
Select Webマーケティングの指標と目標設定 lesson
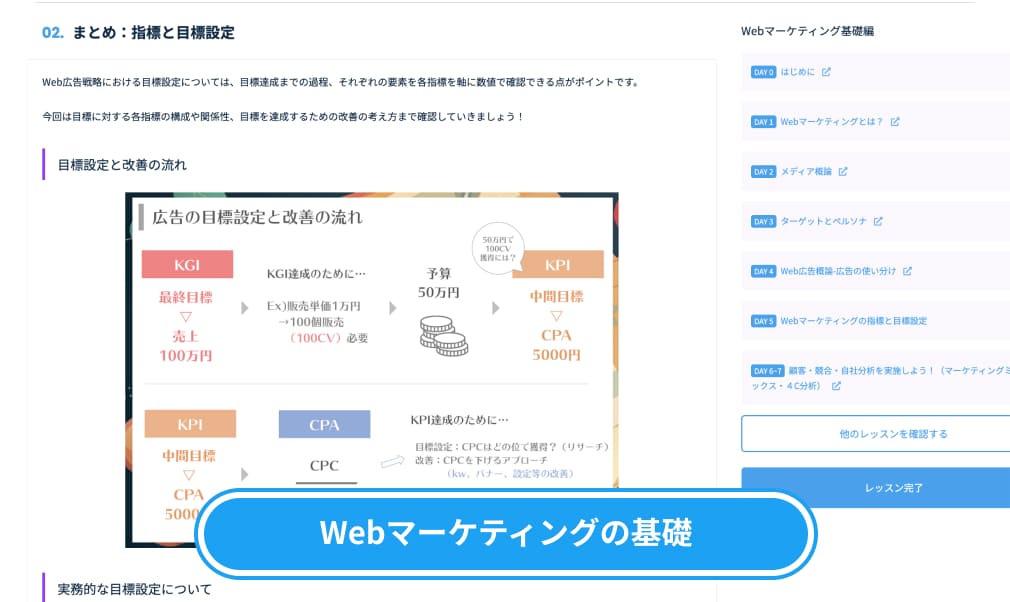tap(853, 321)
